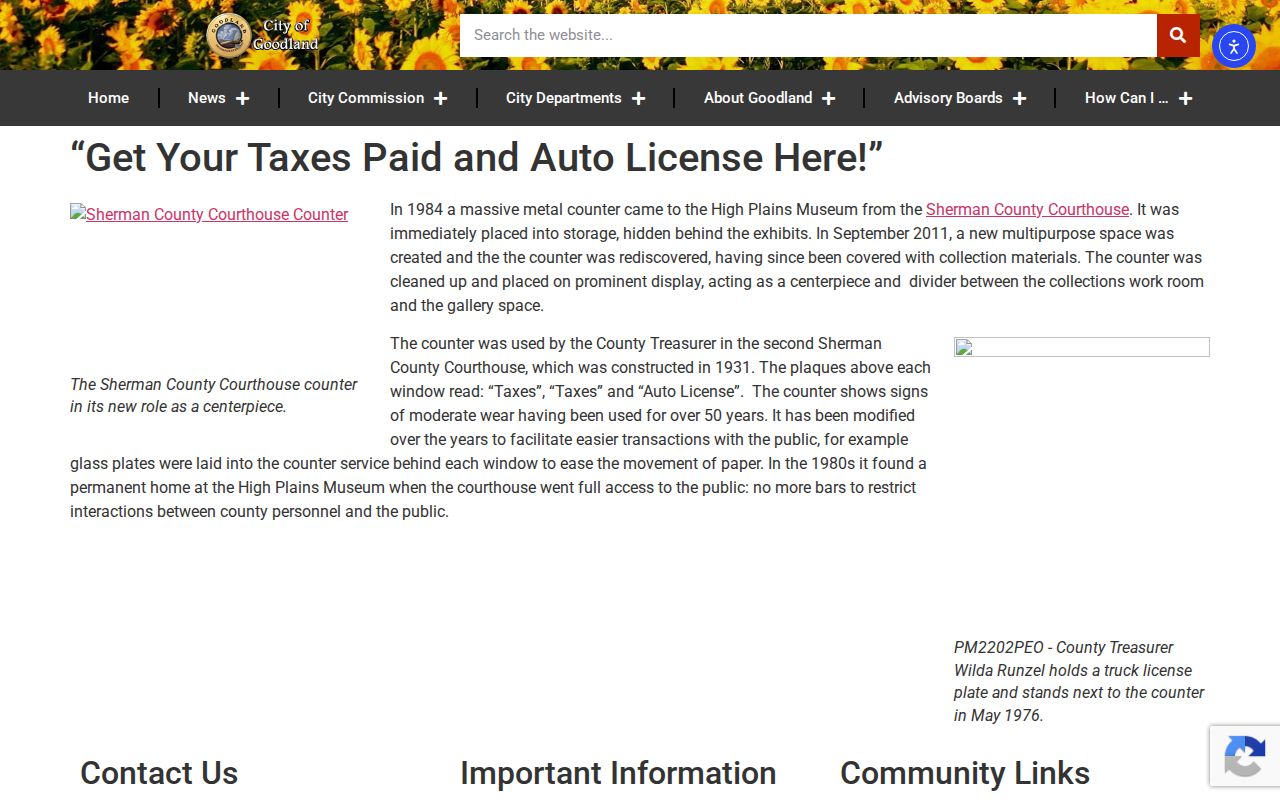The image size is (1280, 800).
Task: Follow the Sherman County Courthouse text link
Action: tap(1027, 210)
